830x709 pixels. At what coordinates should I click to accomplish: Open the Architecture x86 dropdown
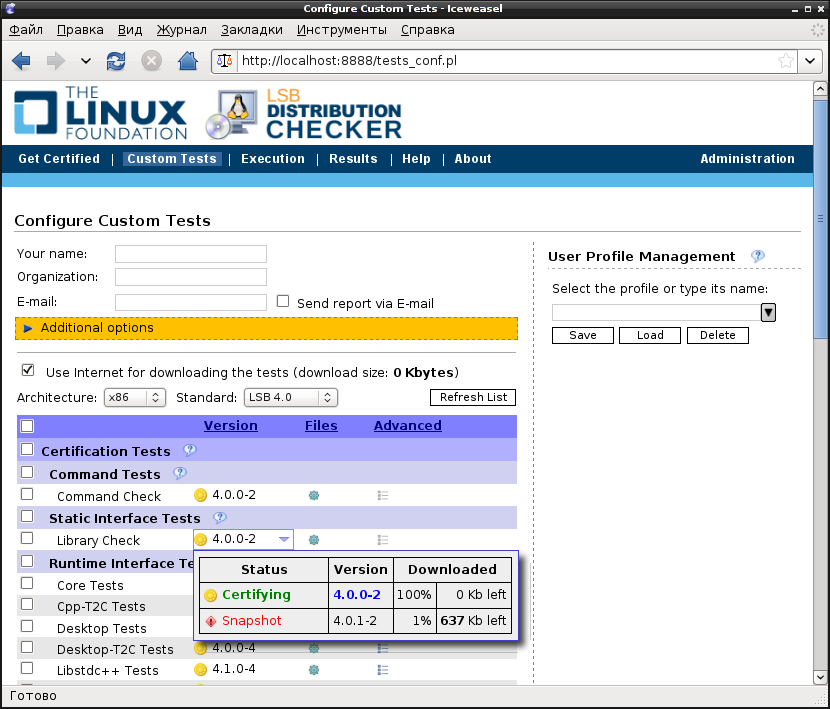[x=134, y=397]
